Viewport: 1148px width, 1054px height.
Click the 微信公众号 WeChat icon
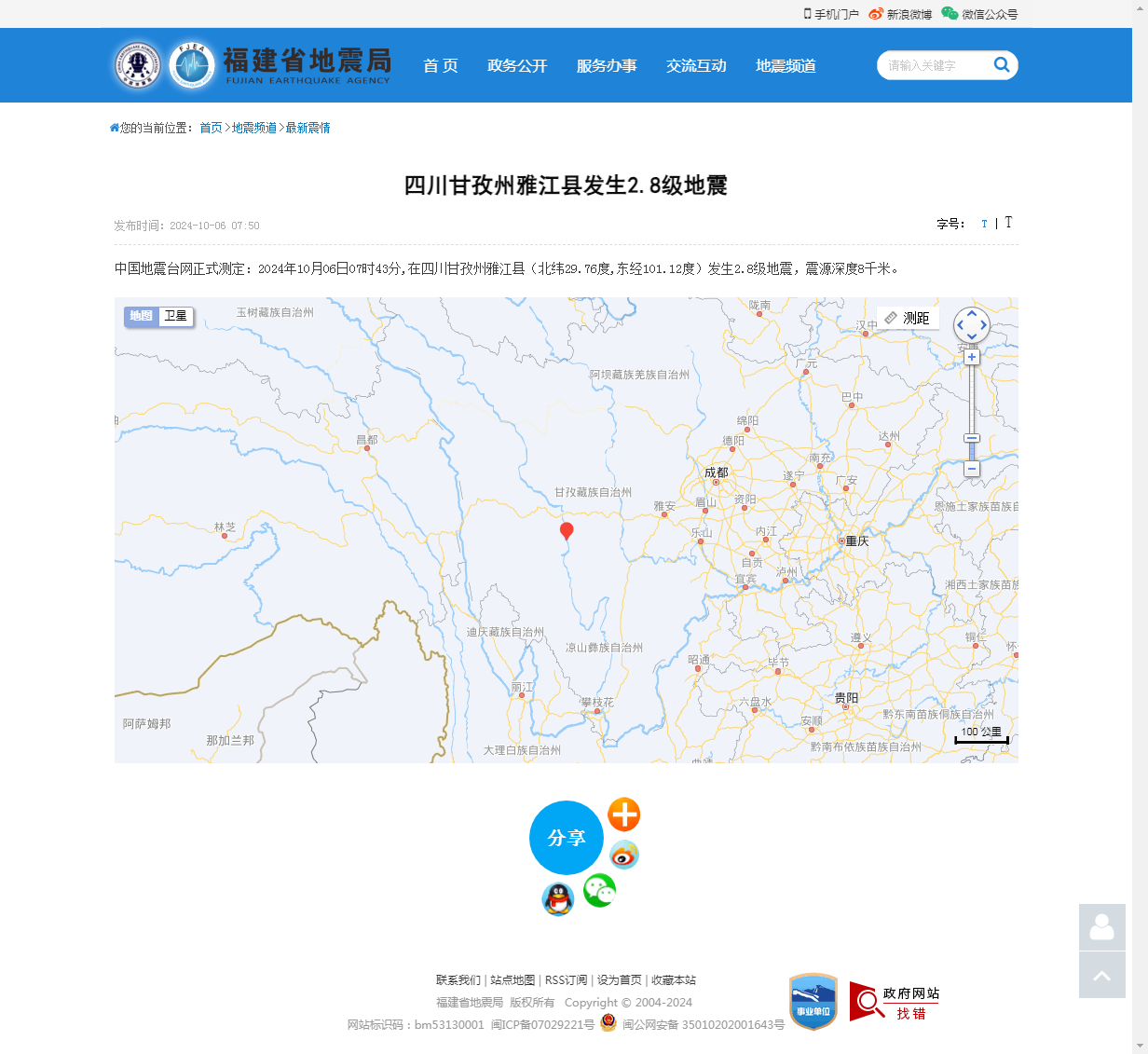[949, 14]
